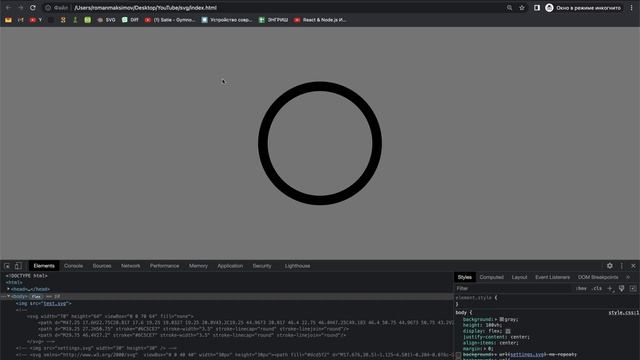Image resolution: width=640 pixels, height=360 pixels.
Task: Open the Event Listeners tab
Action: pos(552,277)
